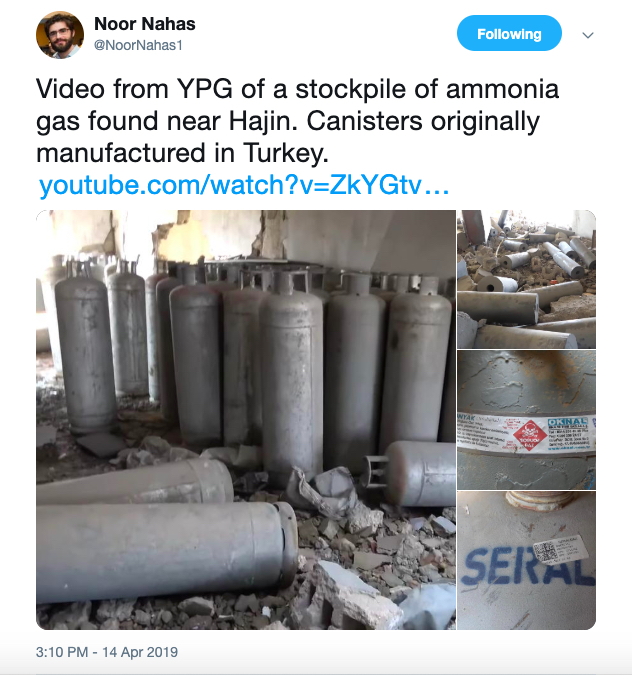Viewport: 632px width, 675px height.
Task: Click the YPG mention in tweet text
Action: [x=205, y=89]
